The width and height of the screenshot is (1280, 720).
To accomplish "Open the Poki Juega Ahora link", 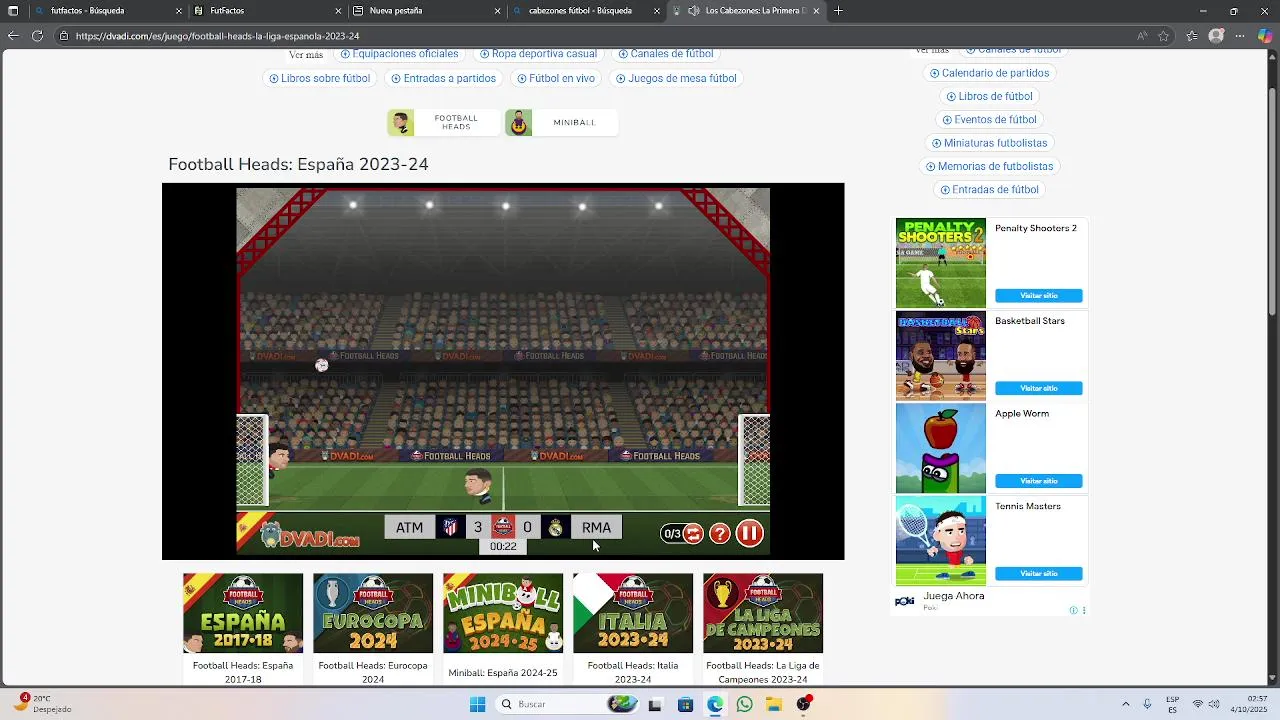I will click(953, 596).
